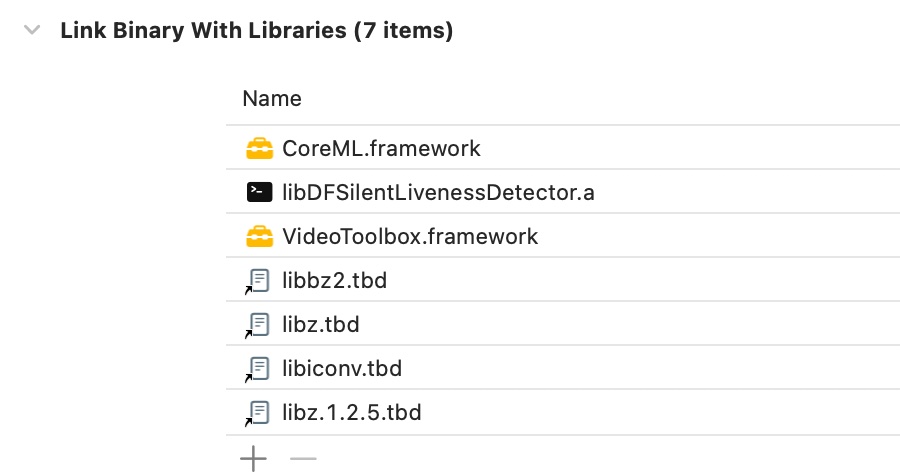Click the libDFSilentLivenessDetector.a terminal icon
Viewport: 900px width, 474px height.
pos(259,193)
